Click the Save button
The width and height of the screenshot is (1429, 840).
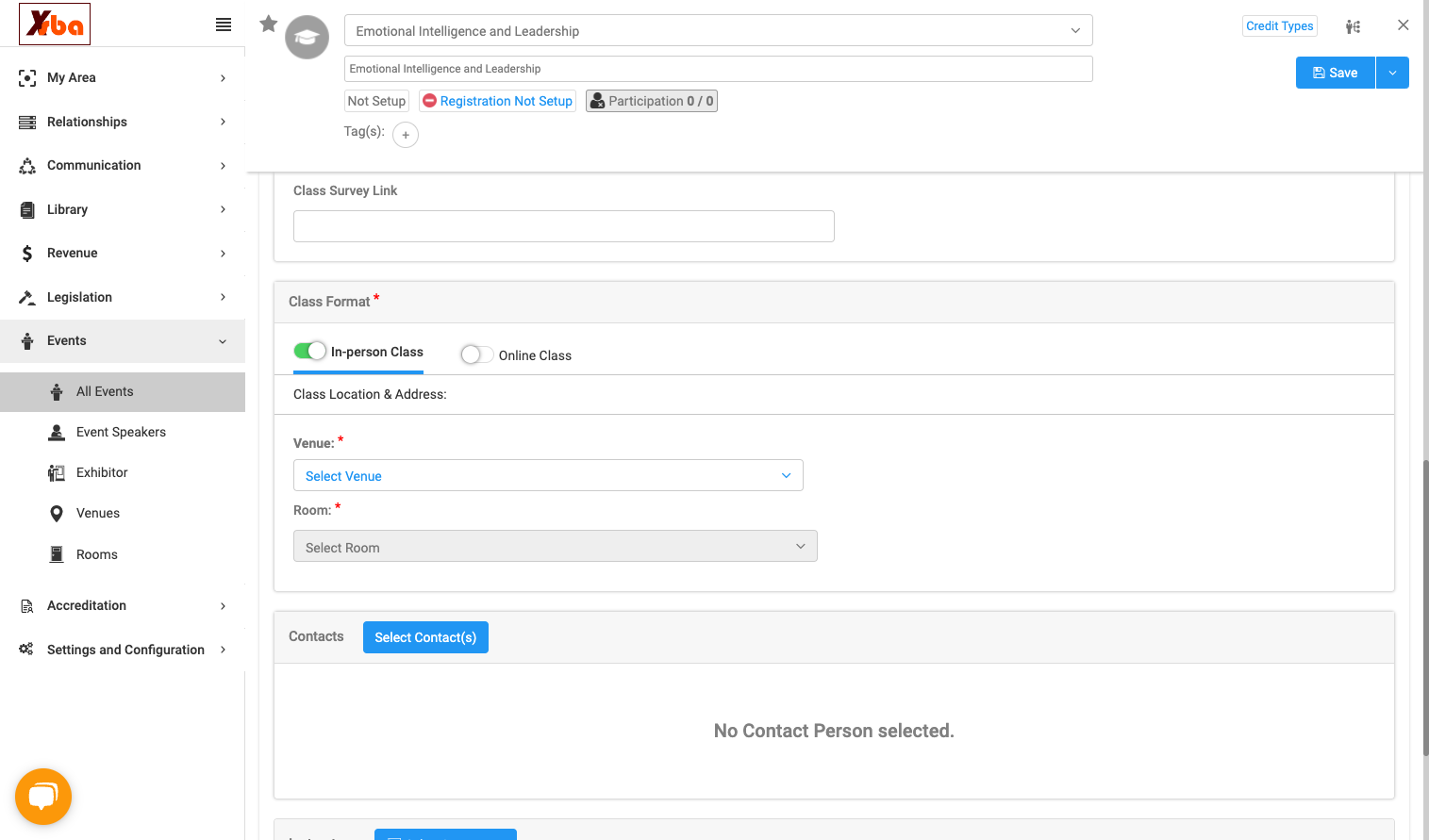point(1336,73)
